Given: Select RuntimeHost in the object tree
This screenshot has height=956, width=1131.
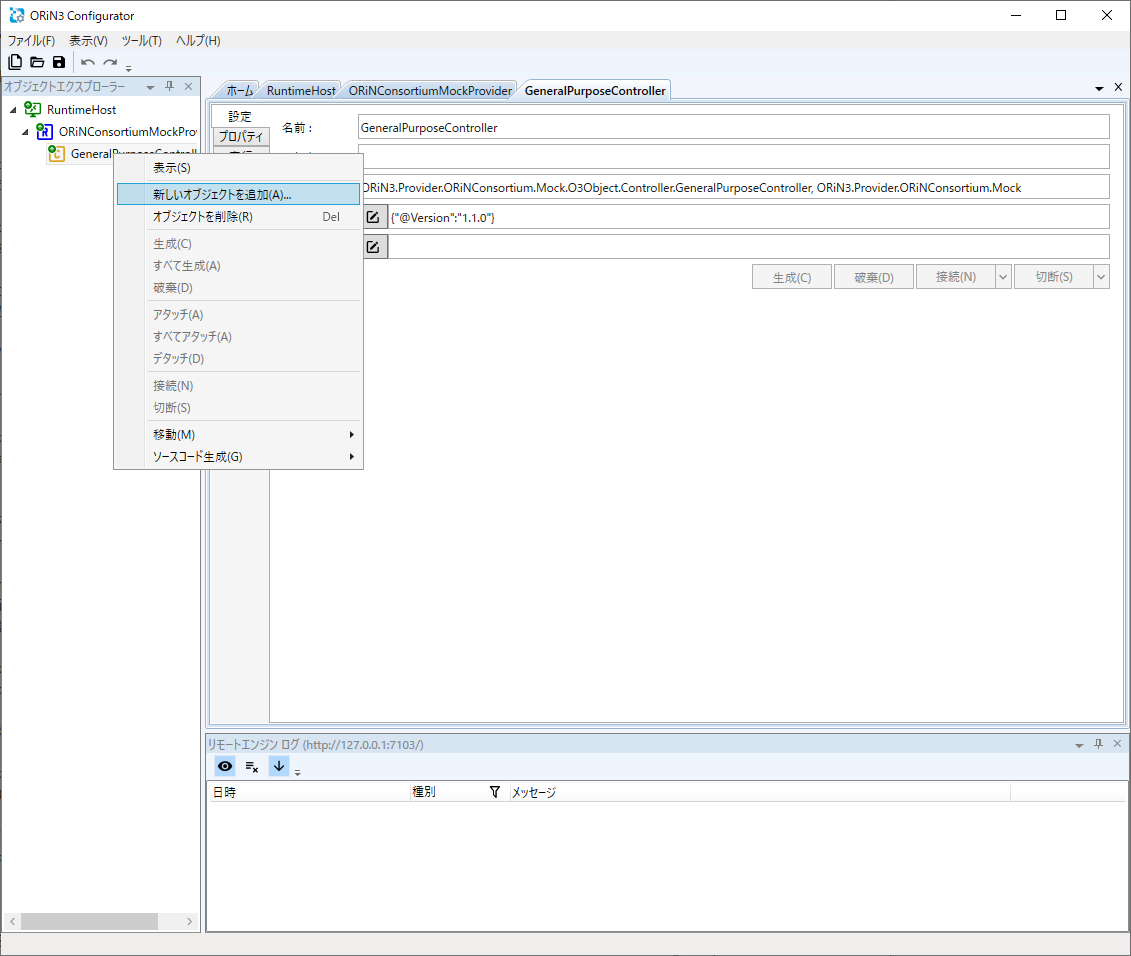Looking at the screenshot, I should point(82,110).
